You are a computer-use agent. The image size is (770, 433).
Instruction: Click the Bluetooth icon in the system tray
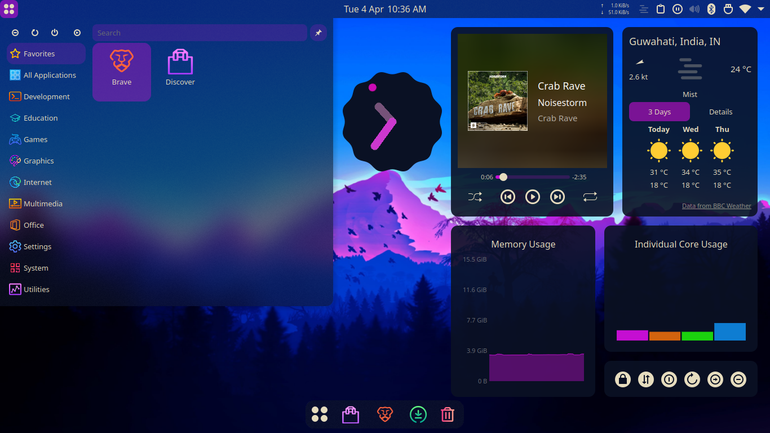(711, 9)
